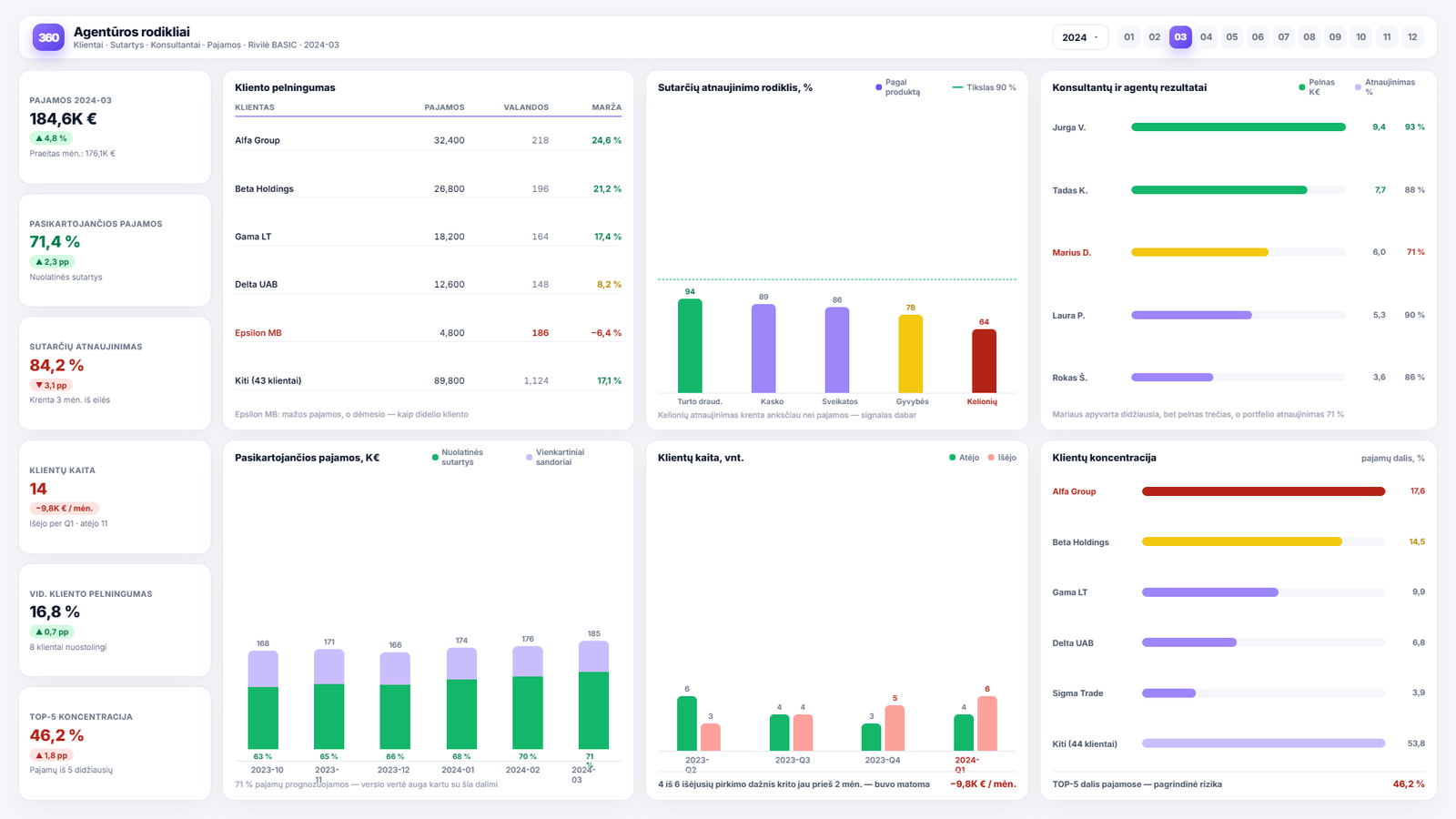
Task: Open the 2024 year dropdown
Action: tap(1080, 37)
